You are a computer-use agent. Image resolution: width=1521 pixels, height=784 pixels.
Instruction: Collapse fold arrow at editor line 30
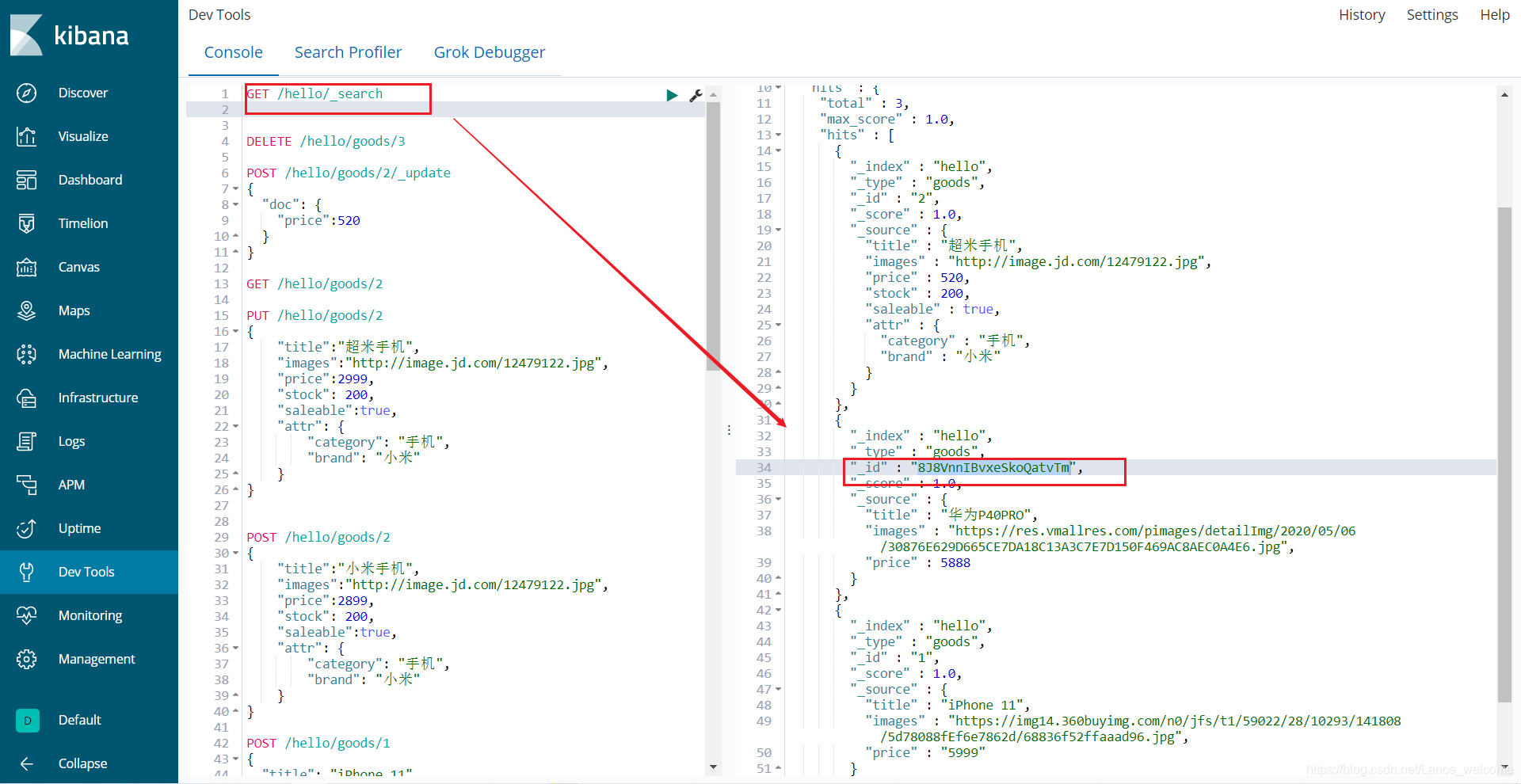click(x=236, y=554)
